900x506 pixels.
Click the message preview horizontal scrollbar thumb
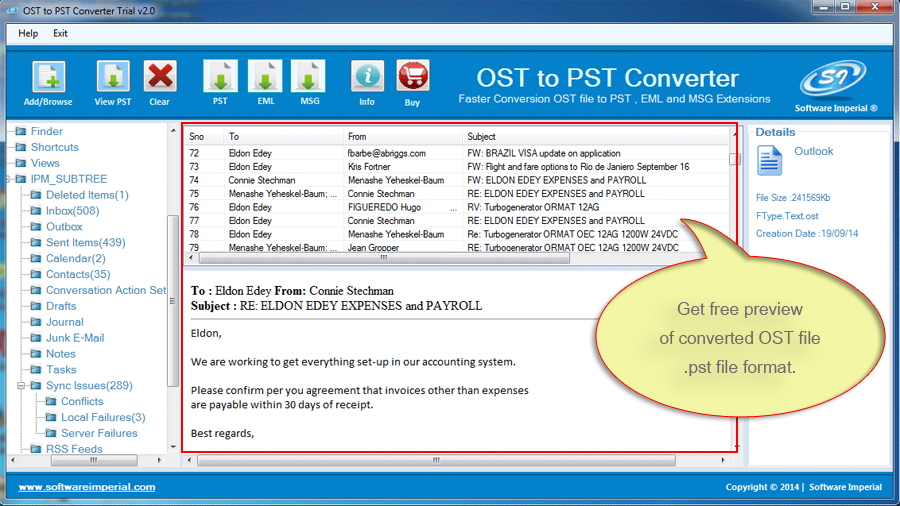tap(436, 460)
